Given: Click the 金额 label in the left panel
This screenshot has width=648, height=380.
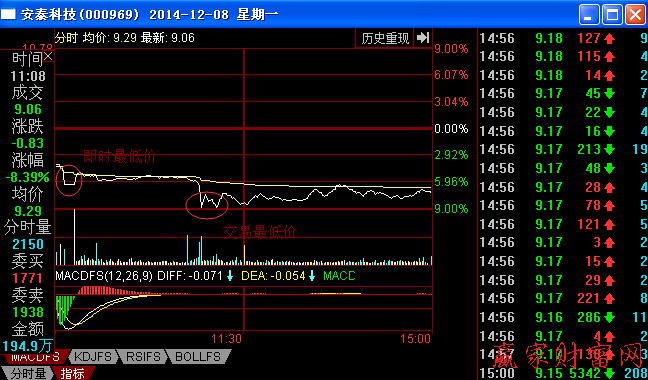Looking at the screenshot, I should coord(27,329).
